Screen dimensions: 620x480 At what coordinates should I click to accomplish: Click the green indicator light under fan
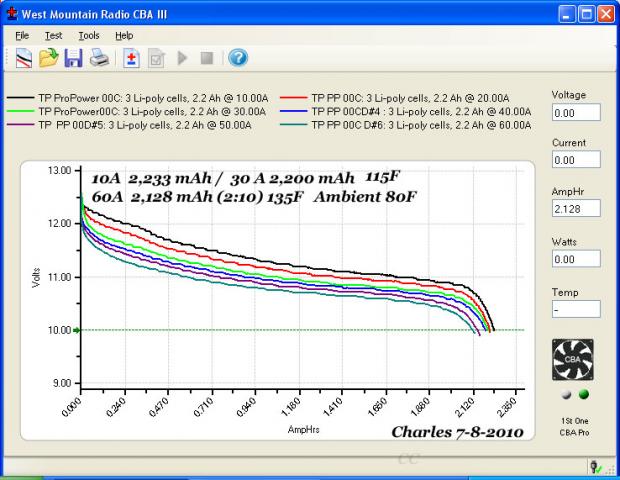583,394
